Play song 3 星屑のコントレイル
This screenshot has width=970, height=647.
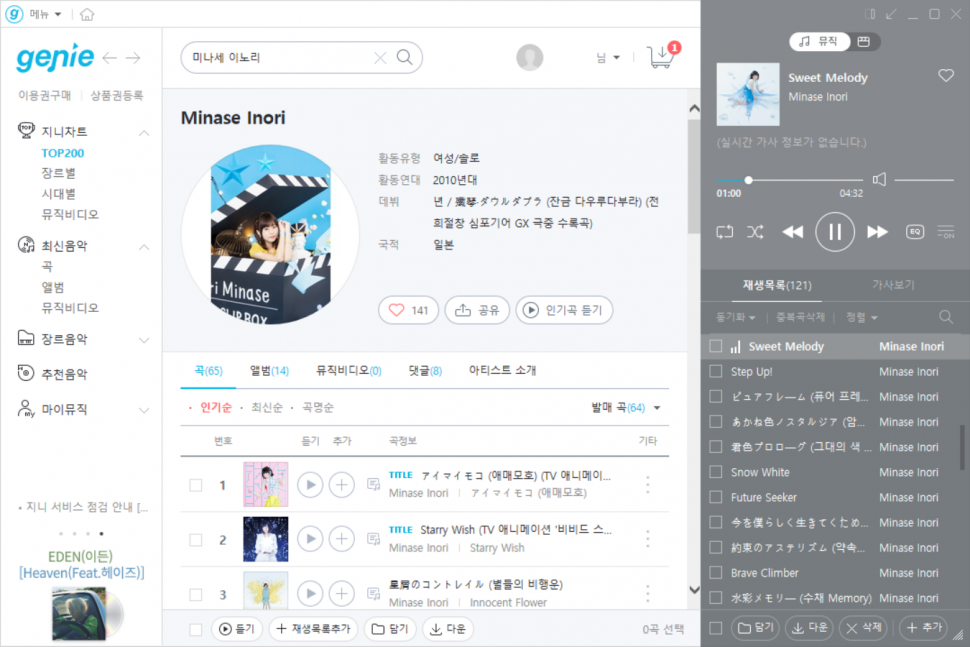pyautogui.click(x=311, y=594)
